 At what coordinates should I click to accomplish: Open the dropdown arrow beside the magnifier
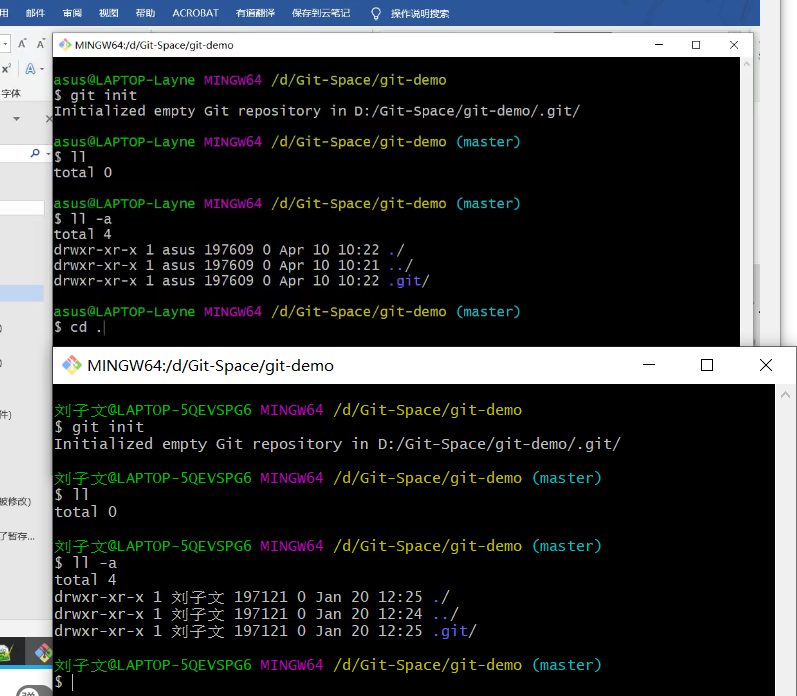pos(48,153)
